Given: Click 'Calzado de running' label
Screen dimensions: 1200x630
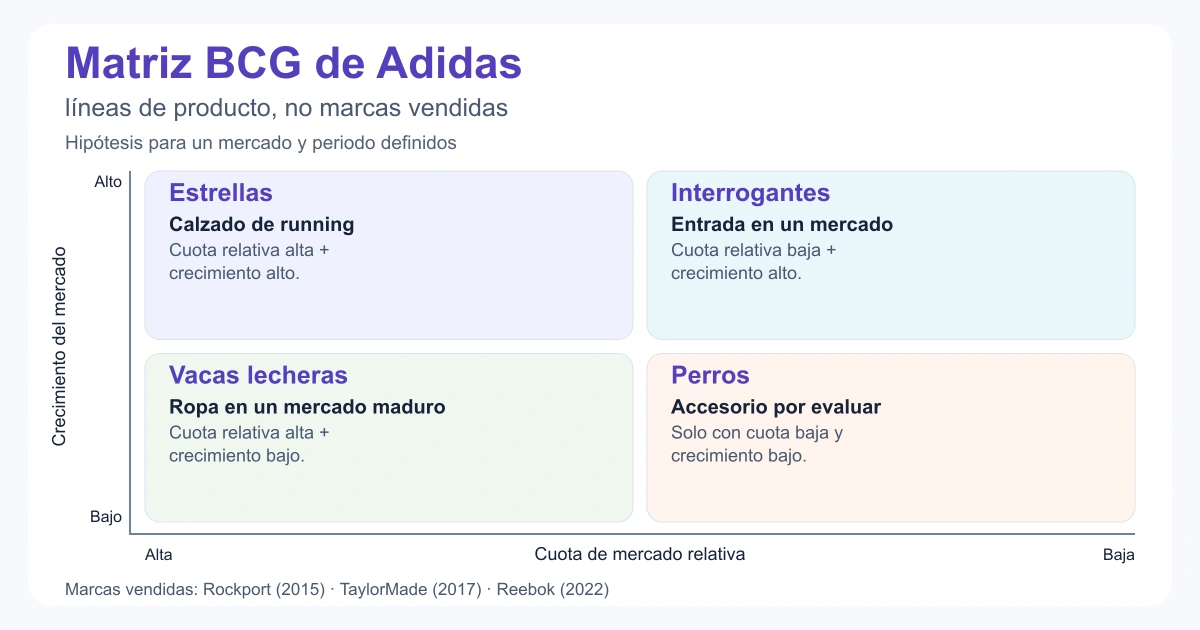Looking at the screenshot, I should click(262, 225).
